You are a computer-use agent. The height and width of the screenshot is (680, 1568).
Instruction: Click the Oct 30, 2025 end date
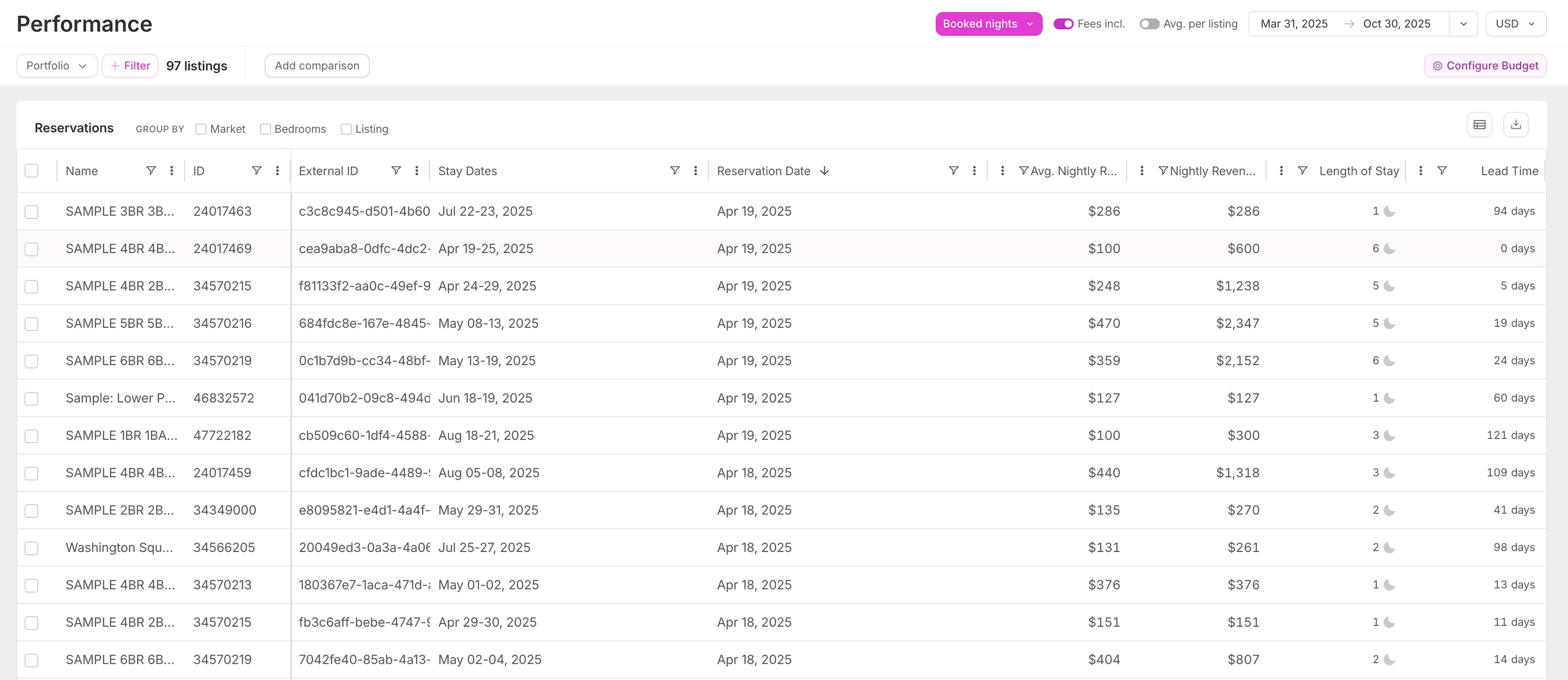tap(1396, 24)
